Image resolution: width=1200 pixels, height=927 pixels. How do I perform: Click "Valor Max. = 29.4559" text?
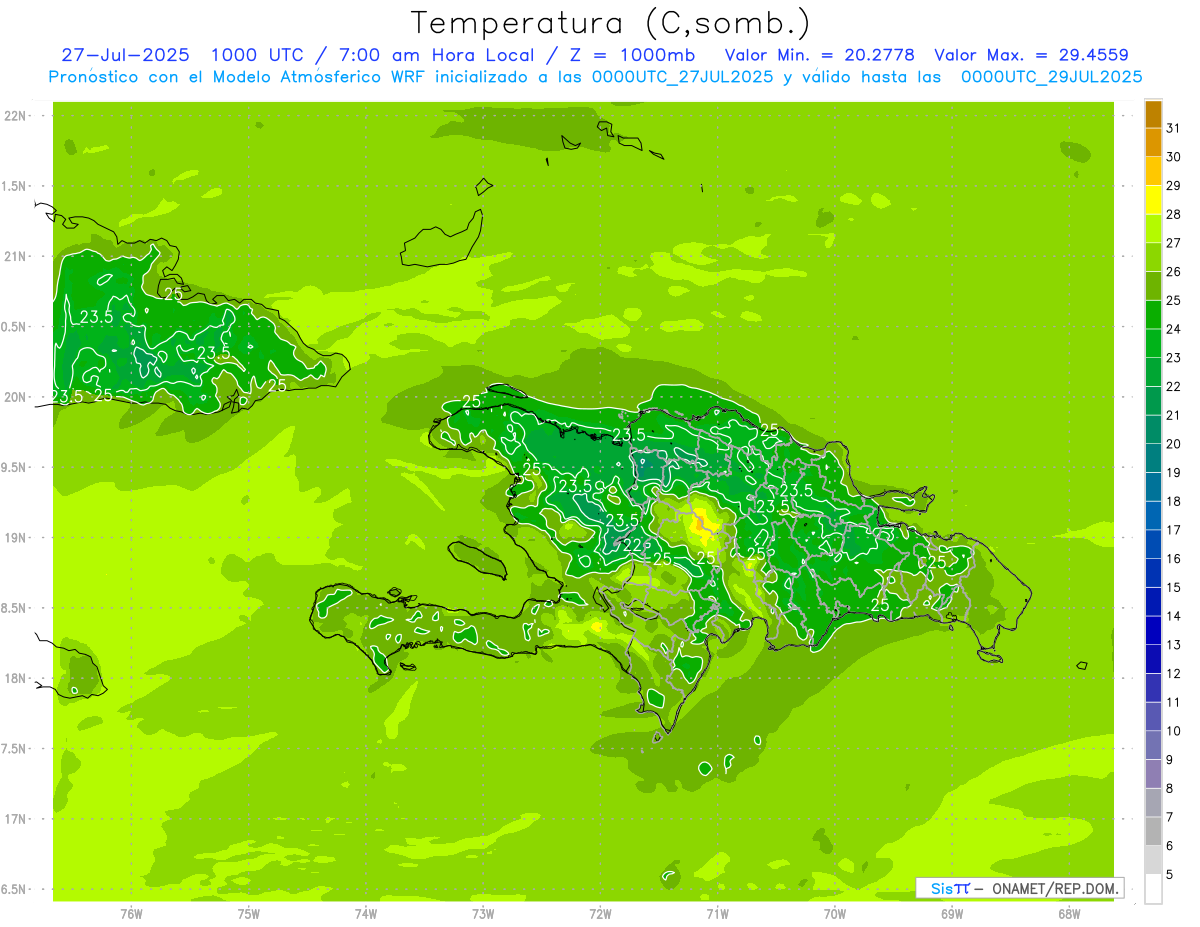(x=1031, y=55)
